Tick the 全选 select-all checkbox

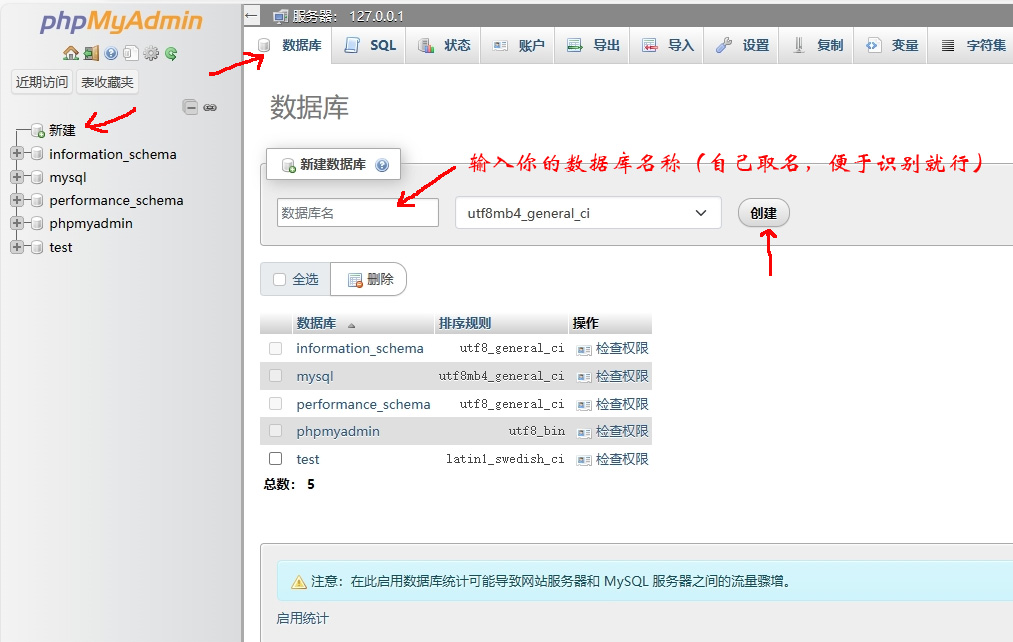point(280,280)
